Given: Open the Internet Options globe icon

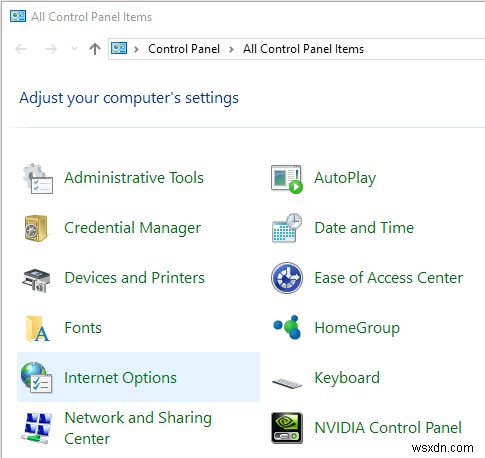Looking at the screenshot, I should (x=36, y=378).
